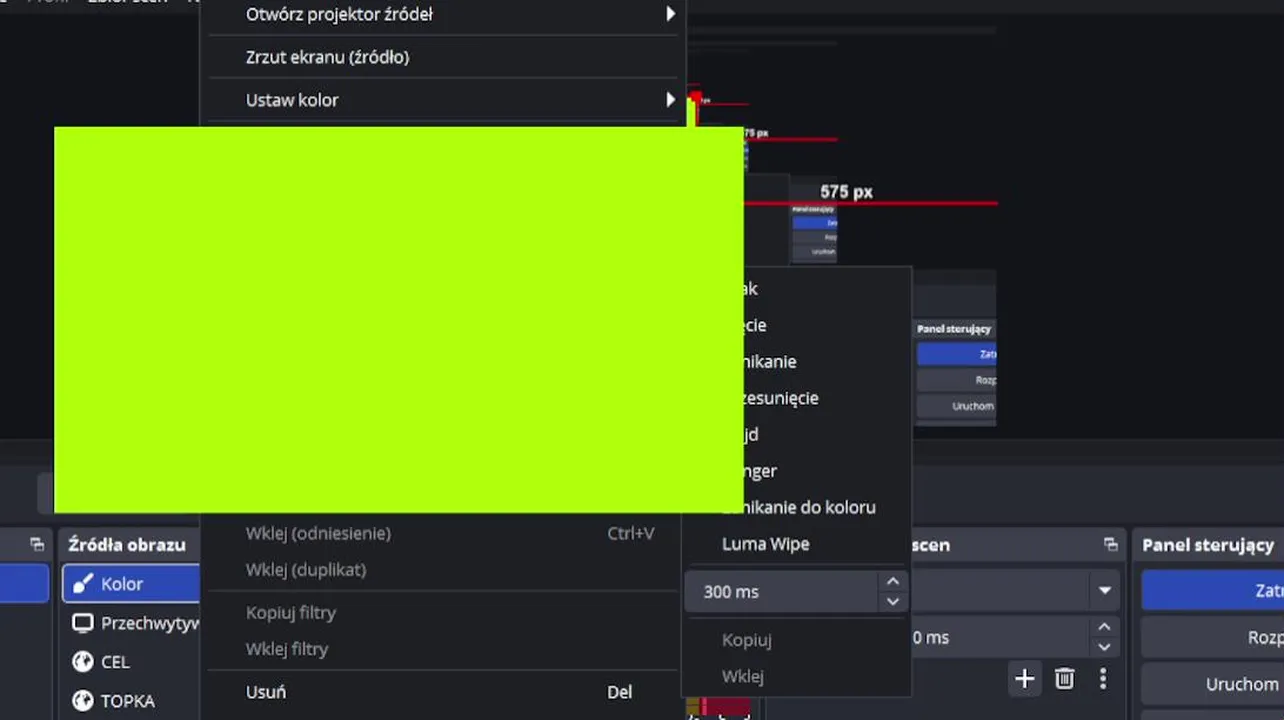Select the Kolor source brush icon
The image size is (1284, 720).
(x=83, y=584)
